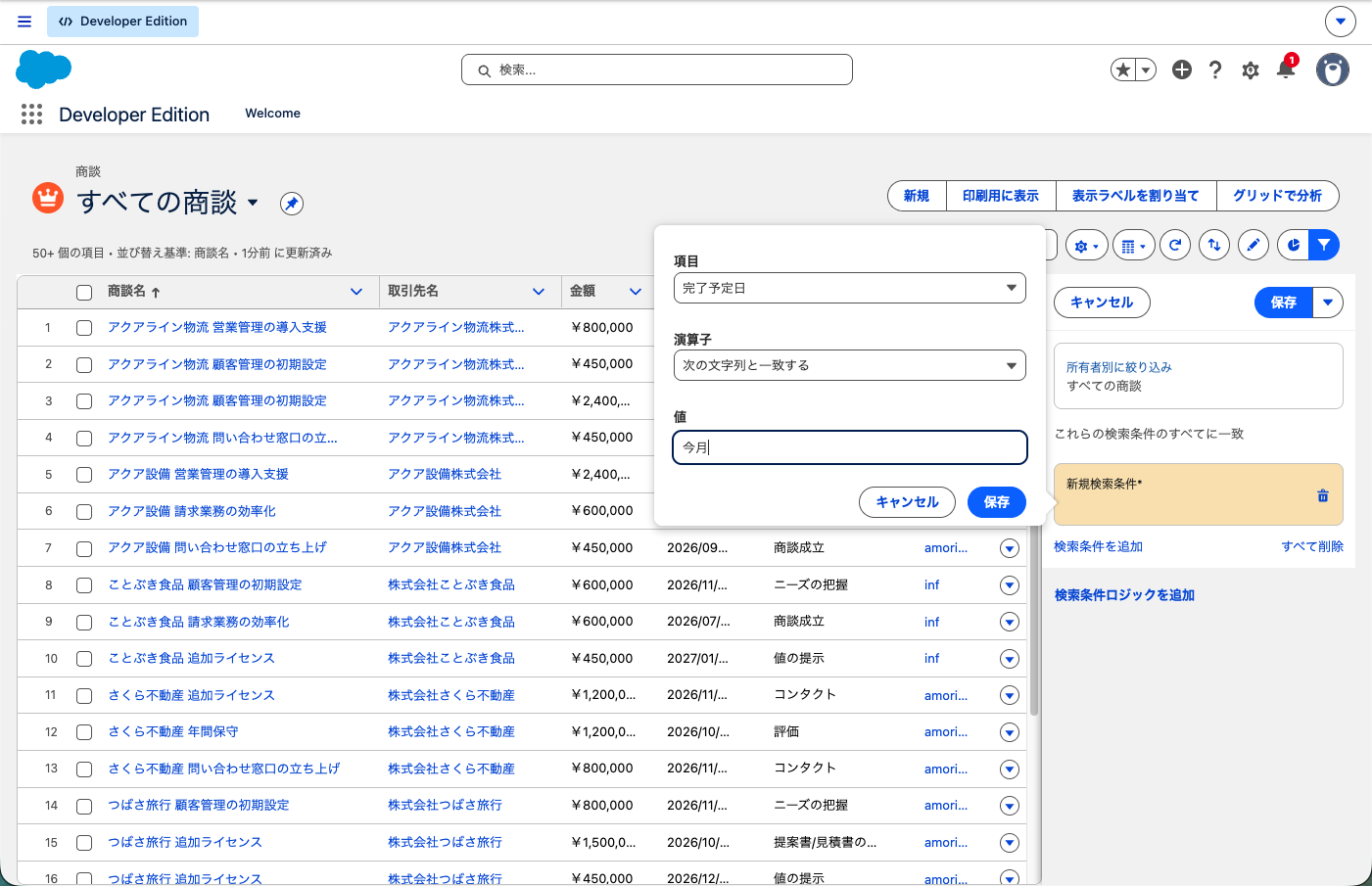Screen dimensions: 1372x886
Task: Open the 演算子 operator dropdown
Action: (850, 365)
